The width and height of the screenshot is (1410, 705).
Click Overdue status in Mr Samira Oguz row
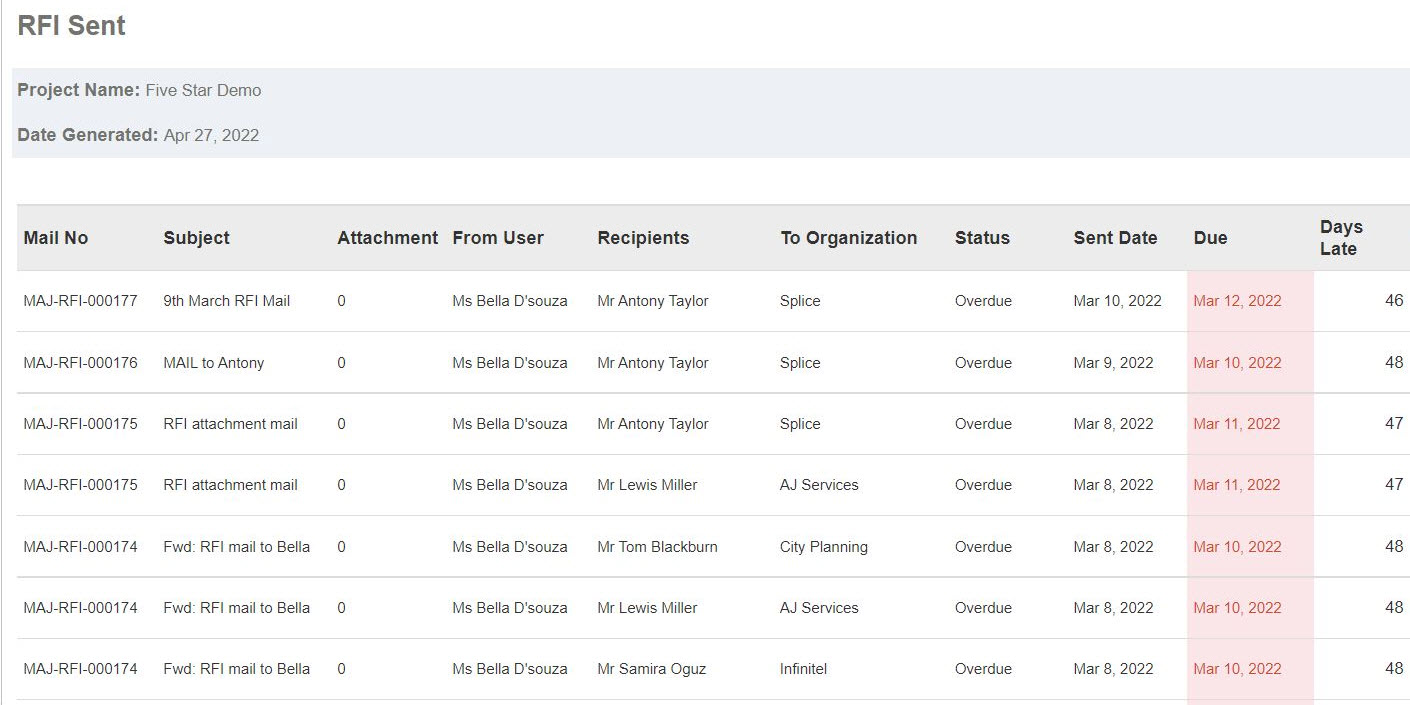point(983,669)
